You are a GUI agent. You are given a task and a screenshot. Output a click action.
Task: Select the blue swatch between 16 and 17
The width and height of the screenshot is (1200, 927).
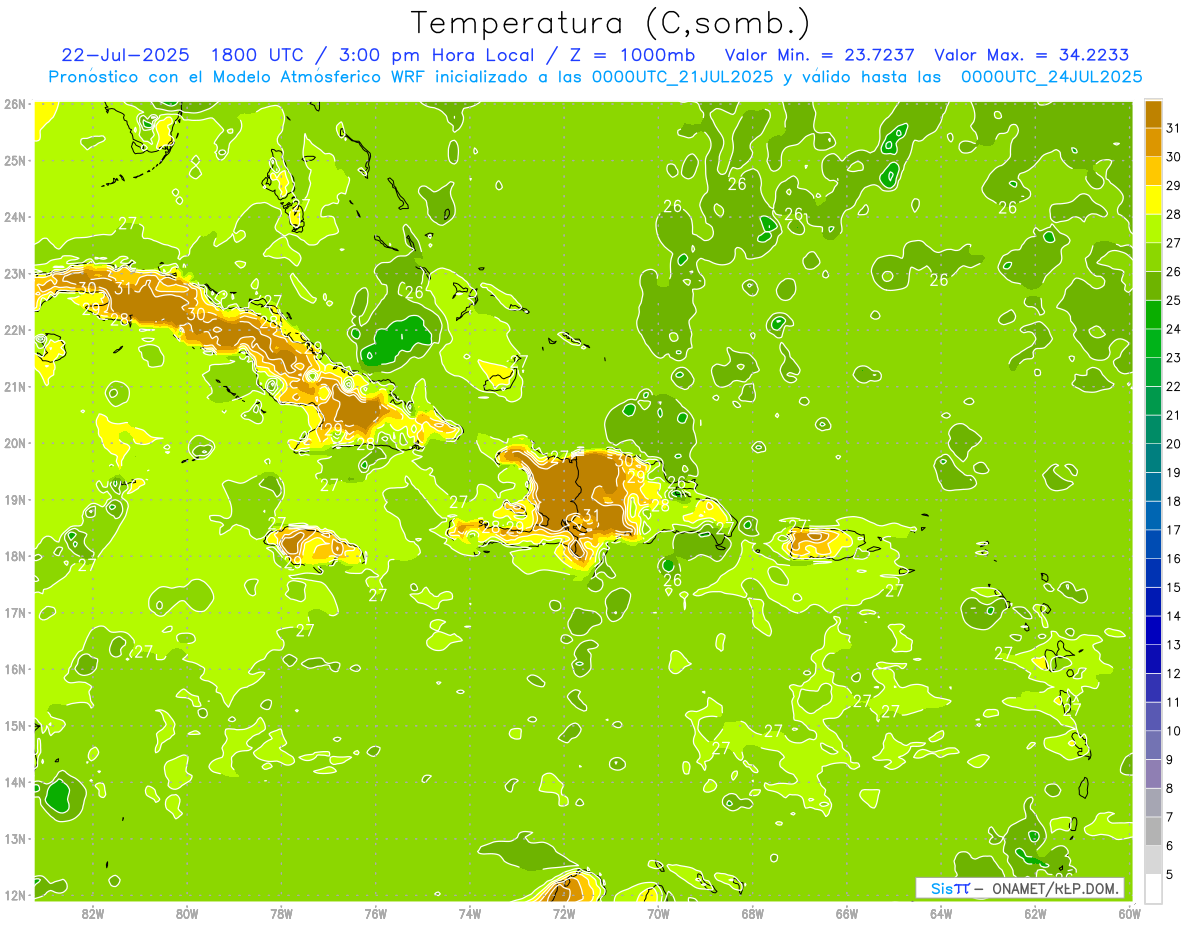[x=1153, y=544]
